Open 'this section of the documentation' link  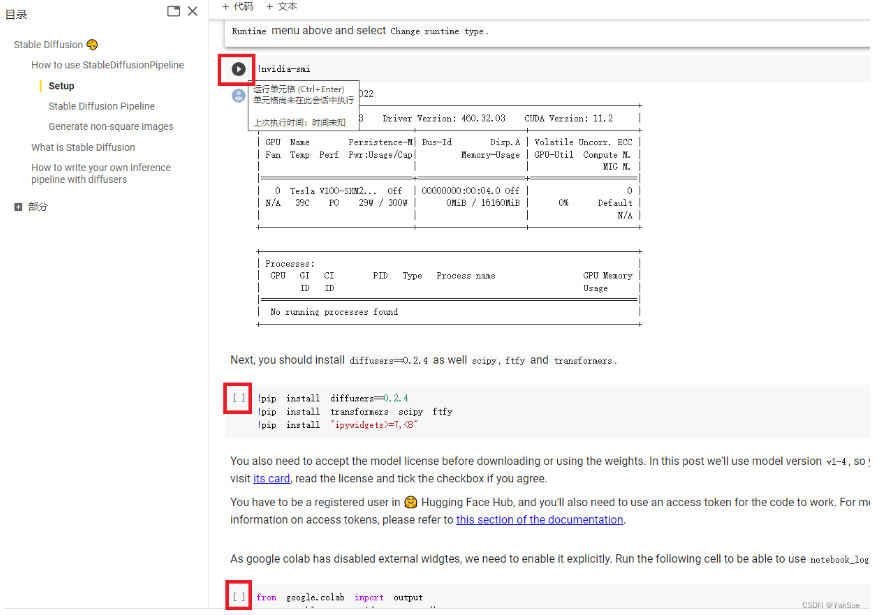click(x=540, y=520)
